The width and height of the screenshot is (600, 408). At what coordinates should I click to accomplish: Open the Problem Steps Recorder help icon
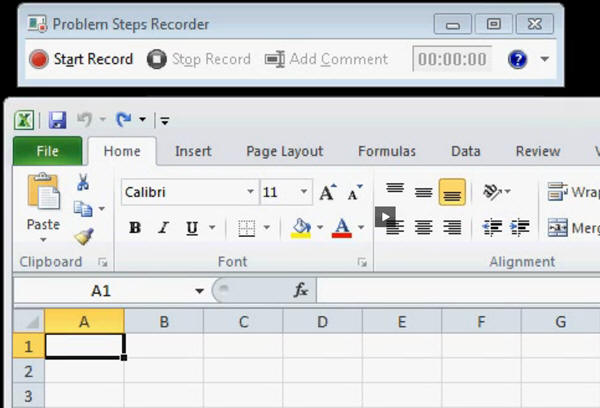click(517, 59)
